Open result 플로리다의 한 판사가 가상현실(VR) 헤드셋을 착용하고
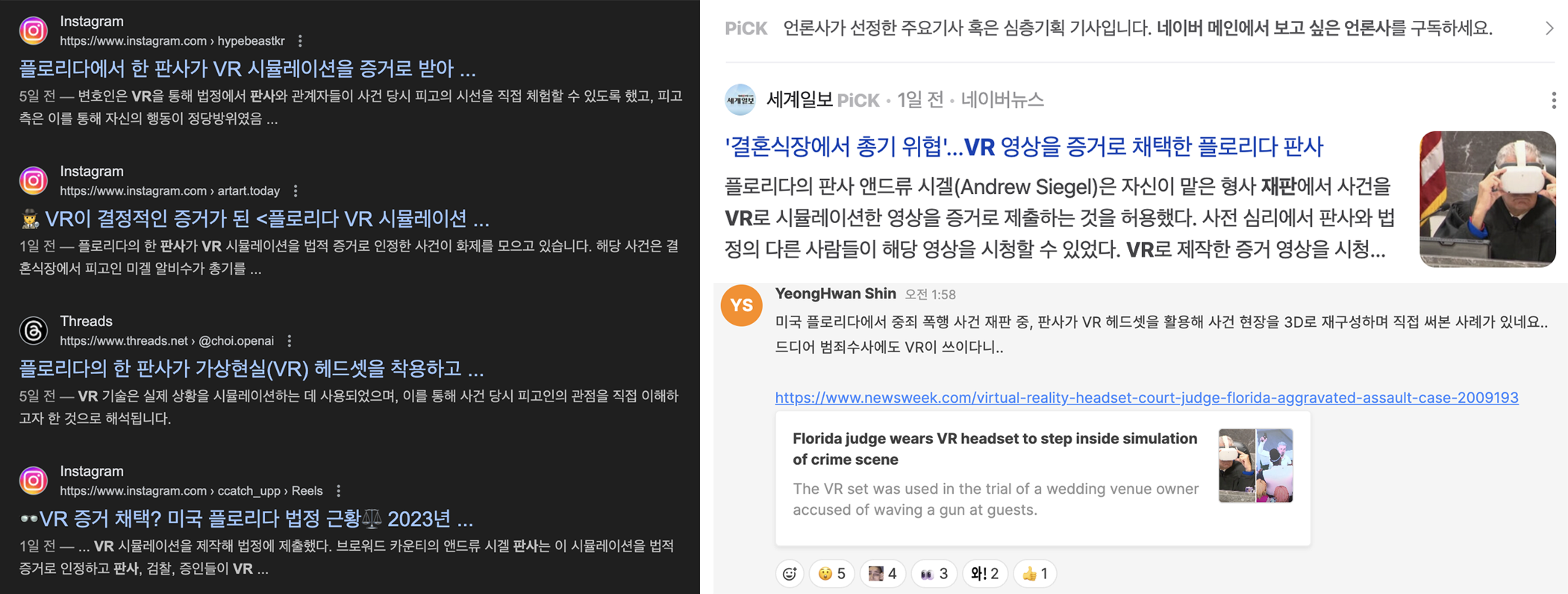Image resolution: width=1568 pixels, height=594 pixels. 252,369
